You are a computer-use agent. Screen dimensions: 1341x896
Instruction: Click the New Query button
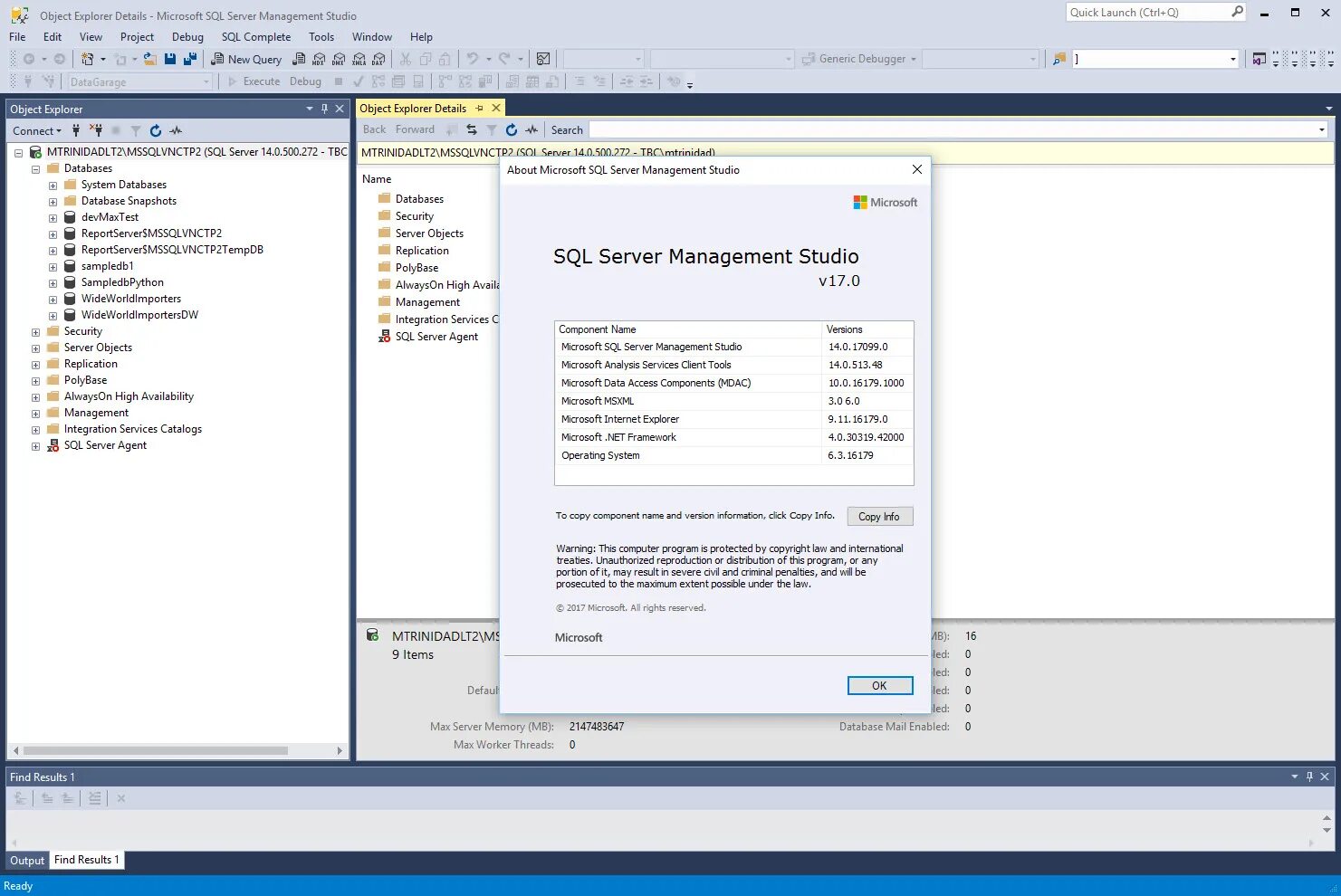246,59
